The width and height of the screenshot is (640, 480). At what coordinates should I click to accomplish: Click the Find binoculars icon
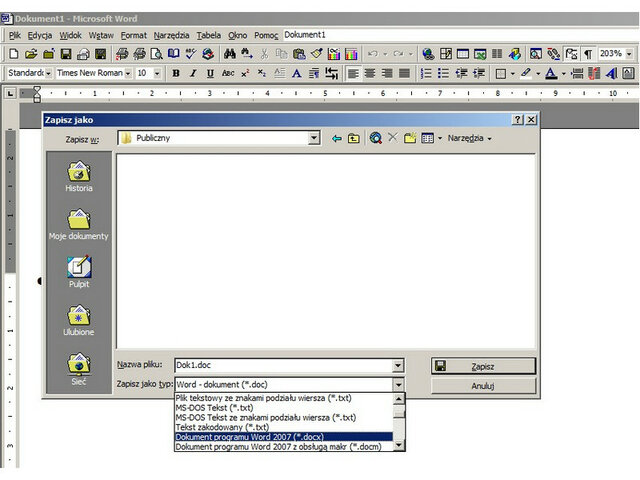point(229,53)
